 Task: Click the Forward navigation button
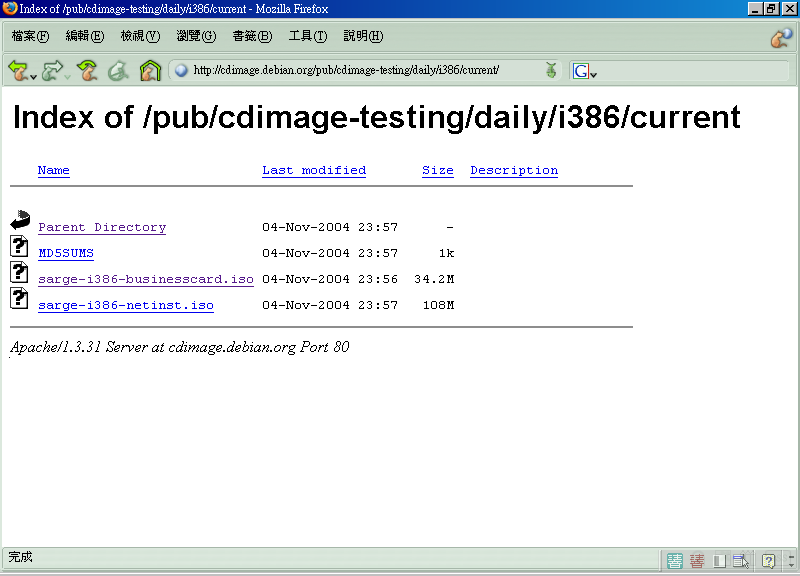coord(51,70)
